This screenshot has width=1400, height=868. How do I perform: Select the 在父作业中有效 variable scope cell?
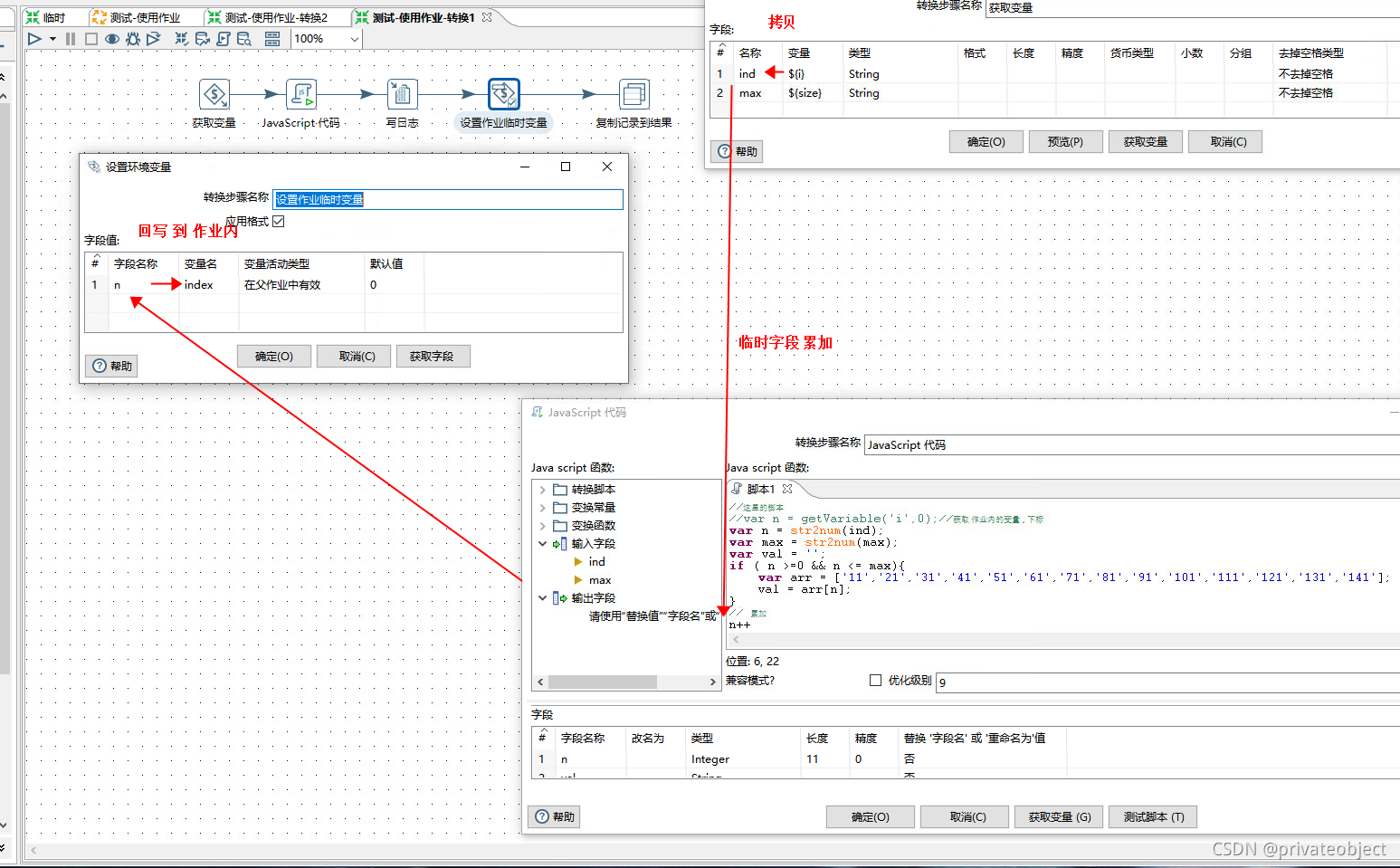click(301, 284)
